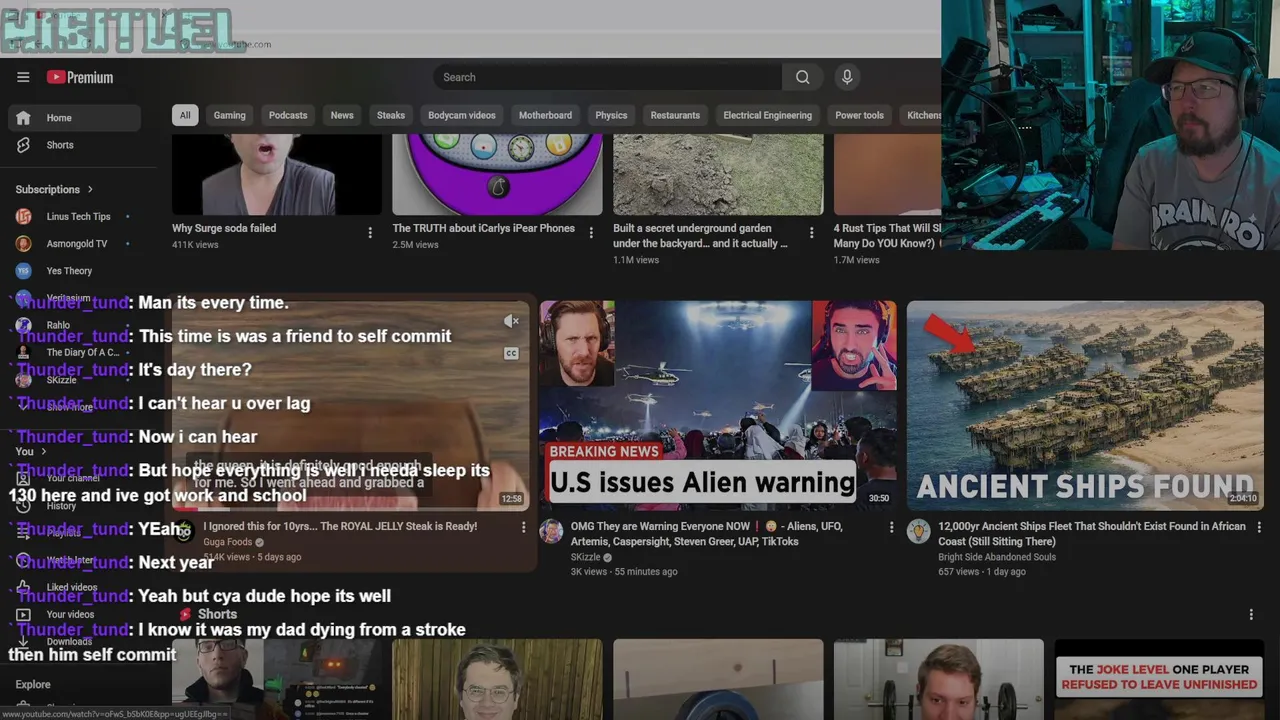Click into the Search input field
The height and width of the screenshot is (720, 1280).
[608, 77]
